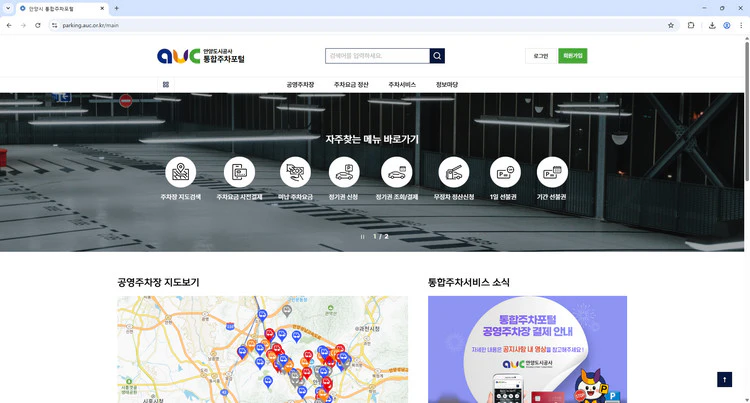Expand the 주차서비스 menu
This screenshot has width=750, height=403.
[402, 85]
